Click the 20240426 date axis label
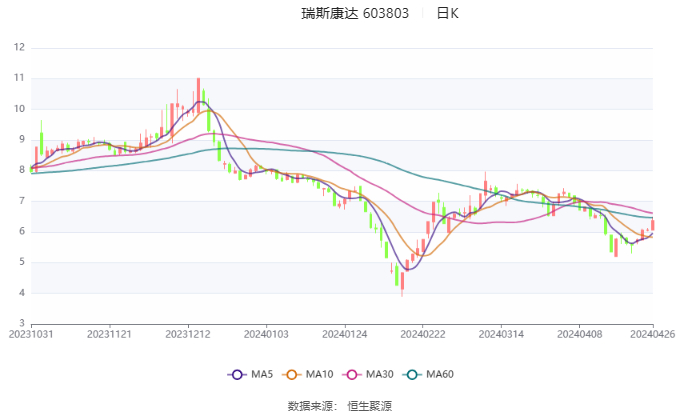The image size is (680, 413). 653,334
